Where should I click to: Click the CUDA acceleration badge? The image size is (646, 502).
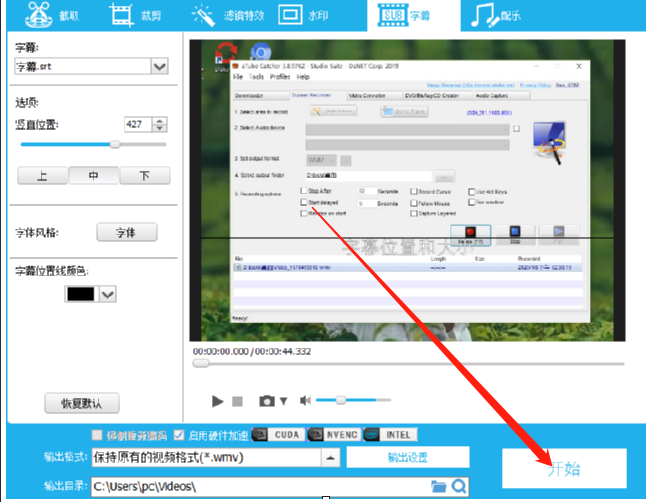pyautogui.click(x=278, y=435)
